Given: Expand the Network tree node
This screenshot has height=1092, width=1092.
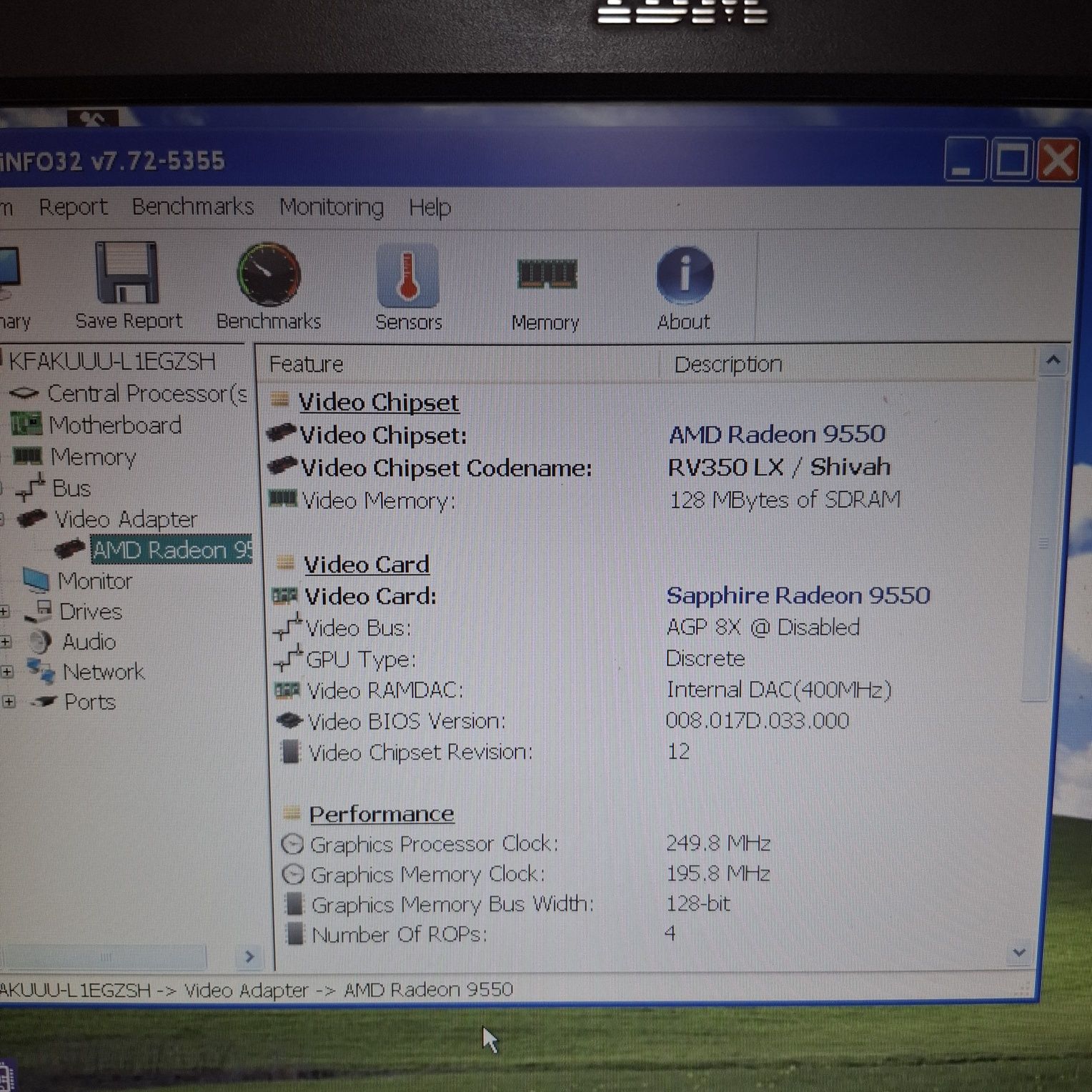Looking at the screenshot, I should click(x=7, y=672).
